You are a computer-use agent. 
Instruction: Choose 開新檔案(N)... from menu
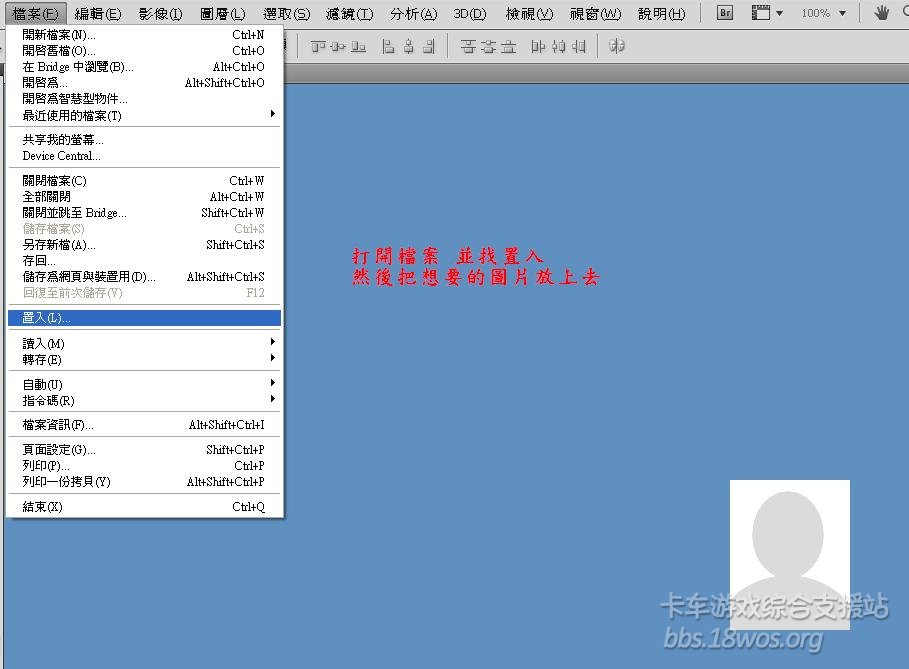pyautogui.click(x=144, y=35)
